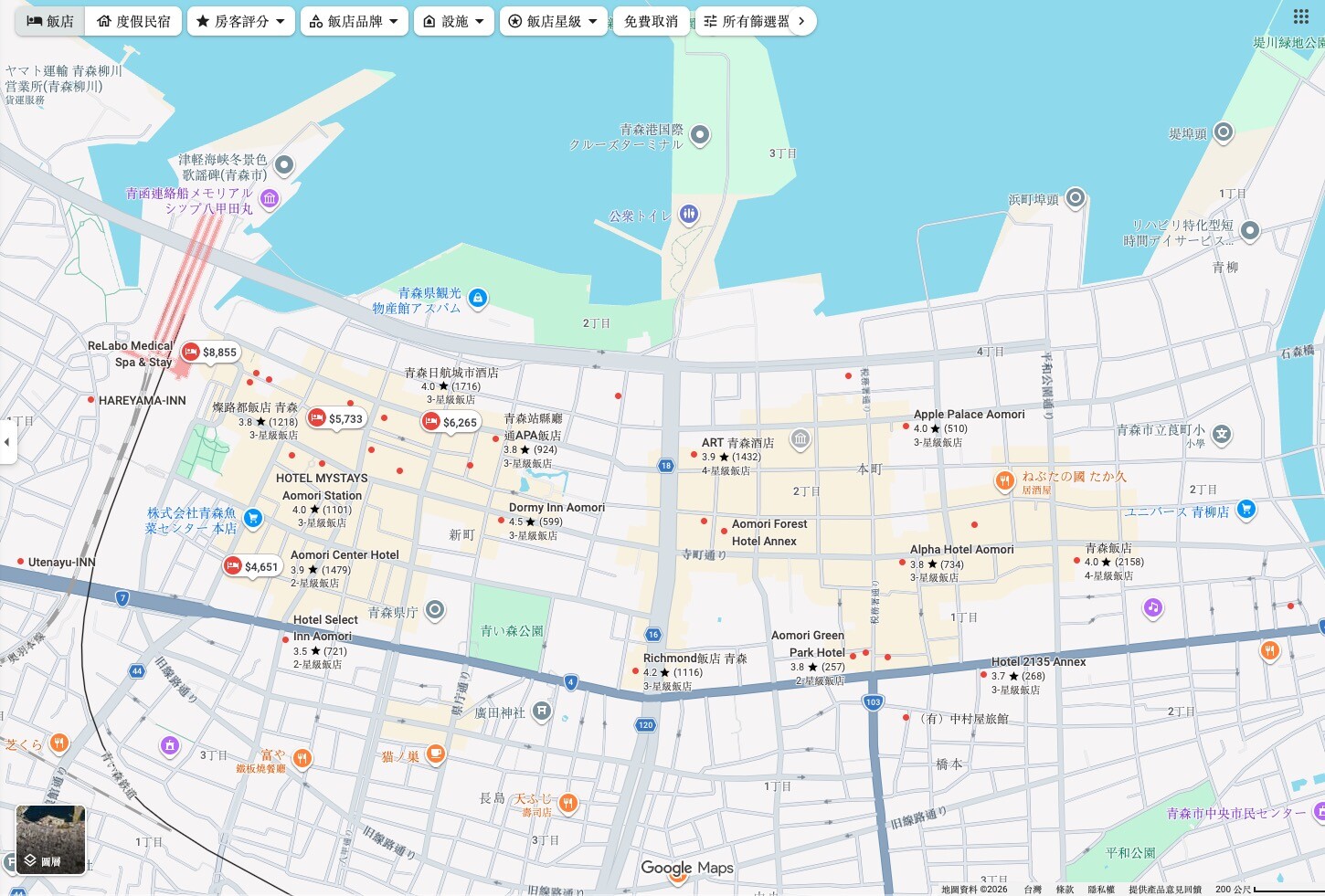Select the ねぶたの國 たか久 restaurant pin
This screenshot has width=1325, height=896.
pos(1004,480)
